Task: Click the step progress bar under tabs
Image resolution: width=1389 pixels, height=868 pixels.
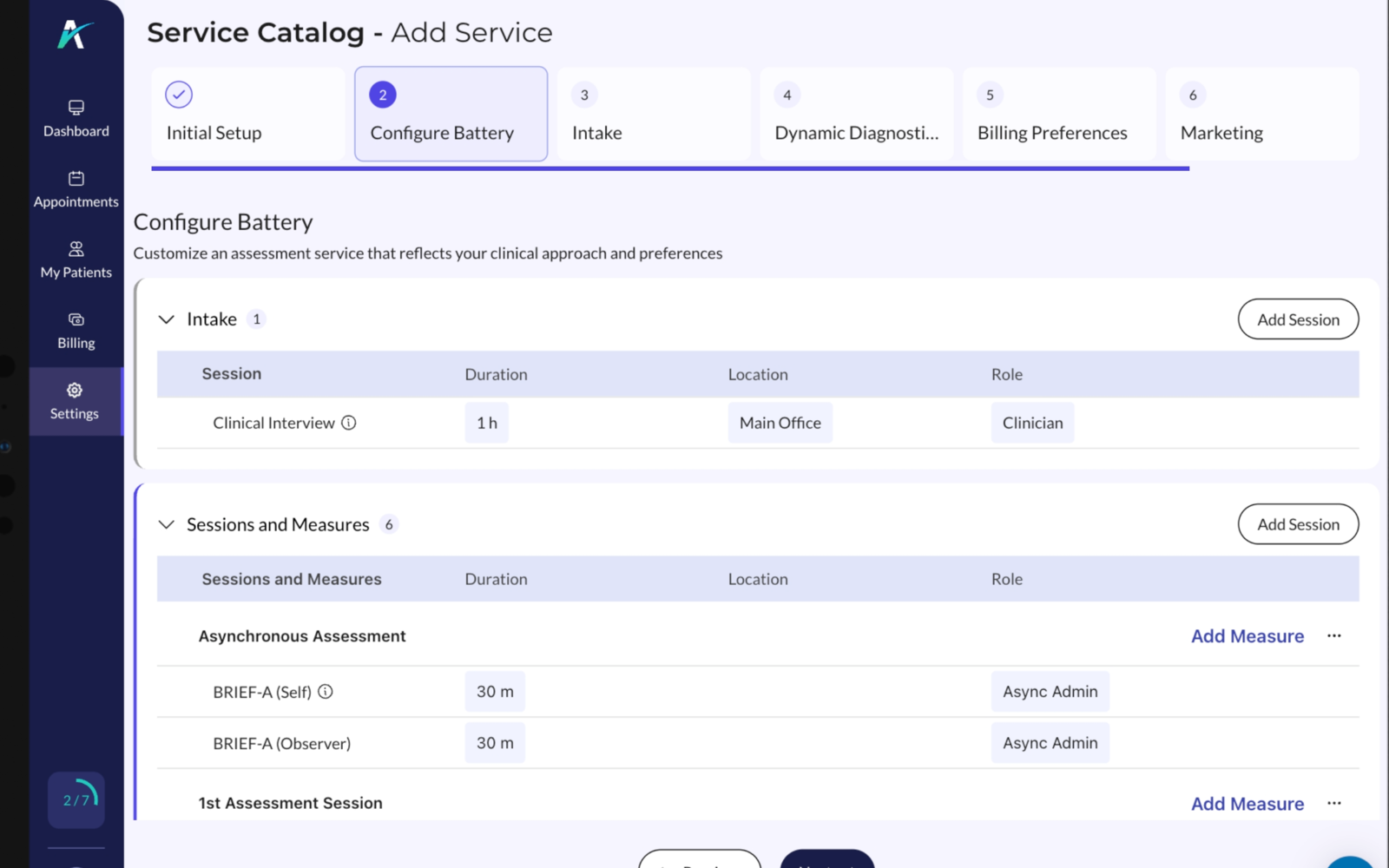Action: click(670, 168)
